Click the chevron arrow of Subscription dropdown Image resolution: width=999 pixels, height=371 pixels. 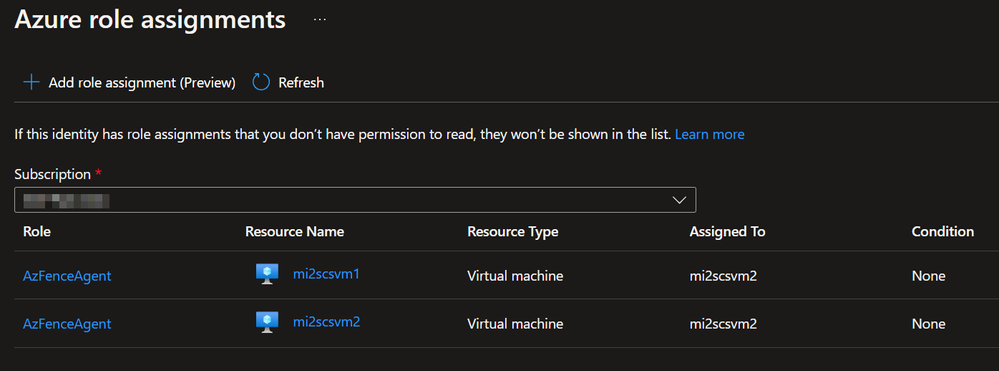(680, 200)
